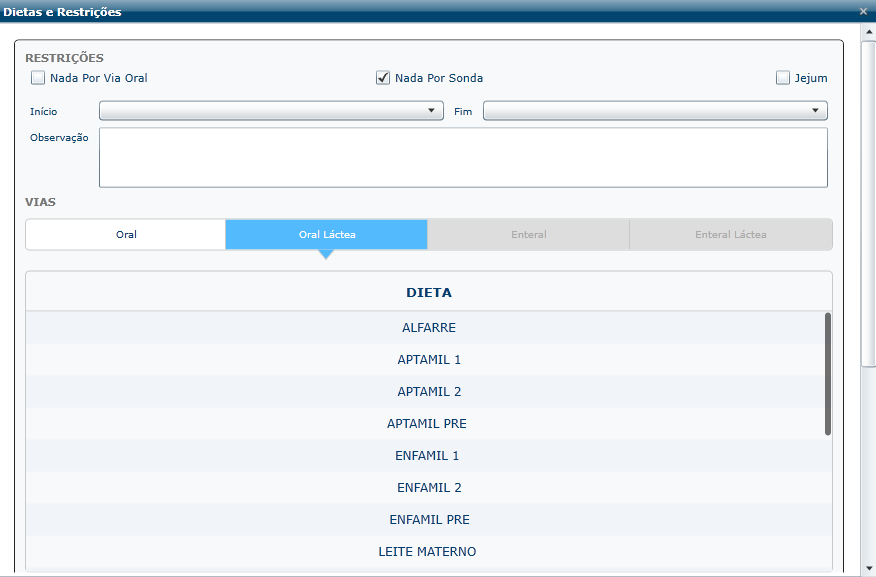This screenshot has height=577, width=876.
Task: Select the Enteral Láctea tab
Action: pyautogui.click(x=731, y=235)
